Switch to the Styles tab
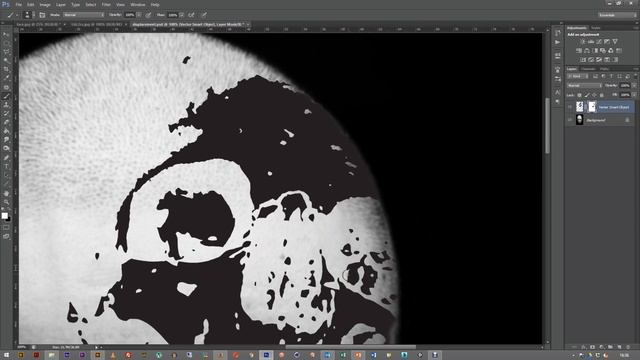The image size is (640, 360). 596,28
